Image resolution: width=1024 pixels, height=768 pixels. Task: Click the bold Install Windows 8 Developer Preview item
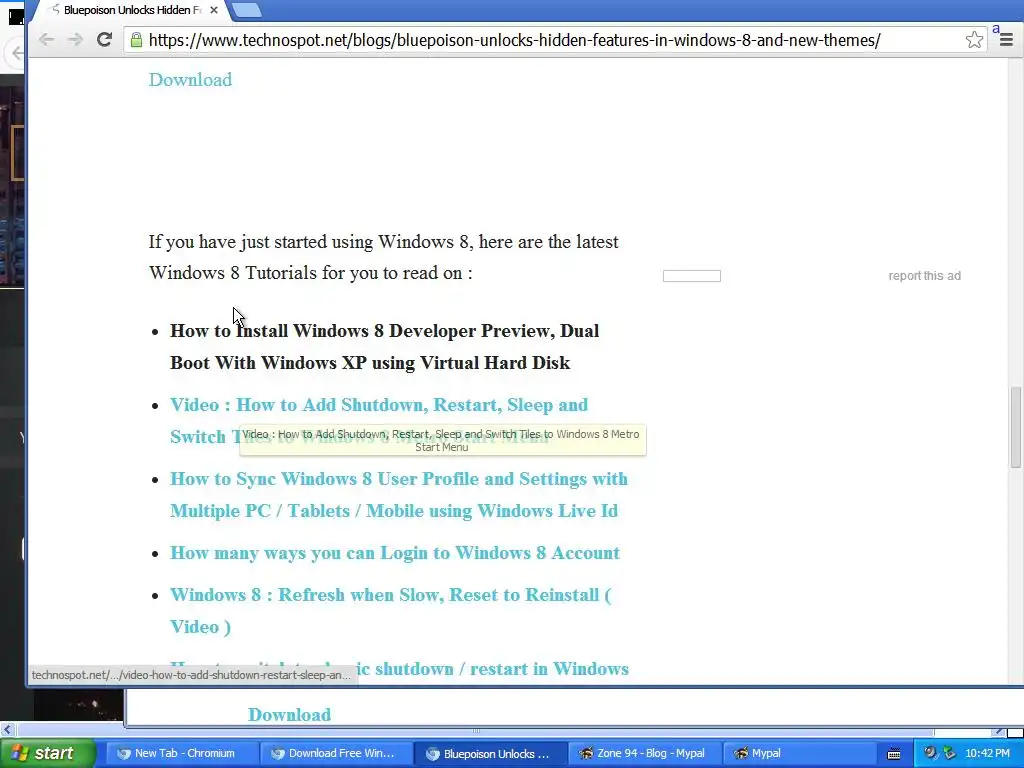[x=384, y=346]
